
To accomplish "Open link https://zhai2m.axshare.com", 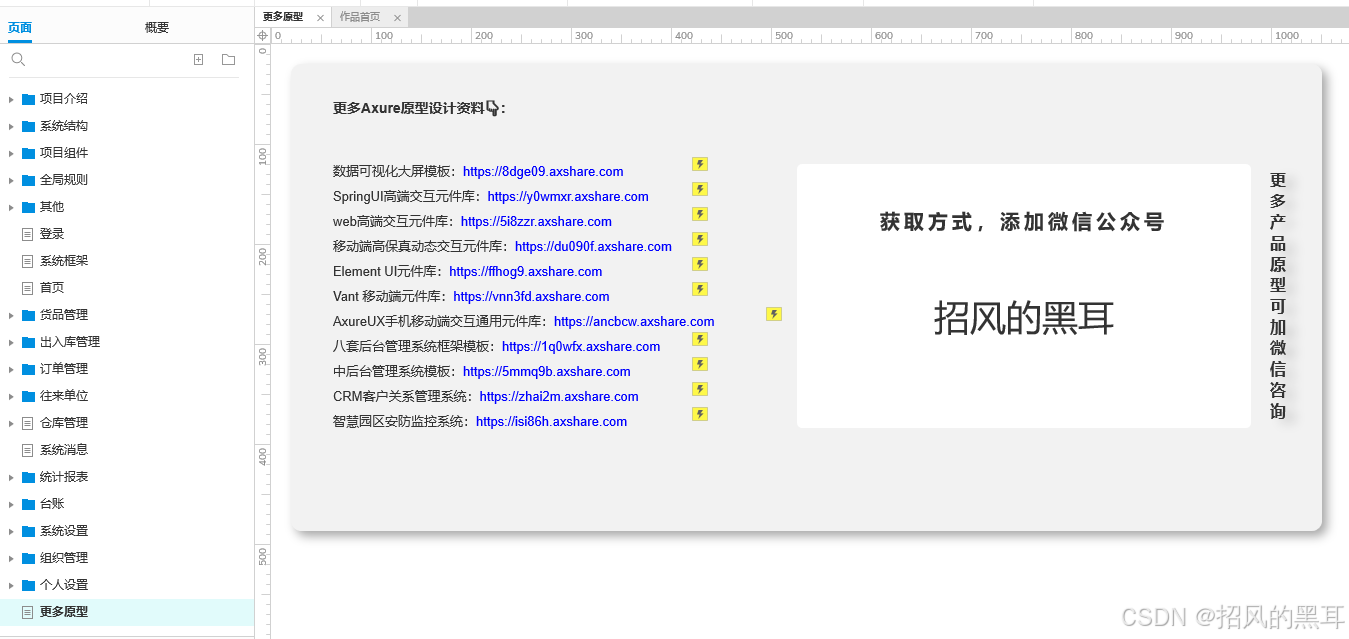I will [x=559, y=397].
